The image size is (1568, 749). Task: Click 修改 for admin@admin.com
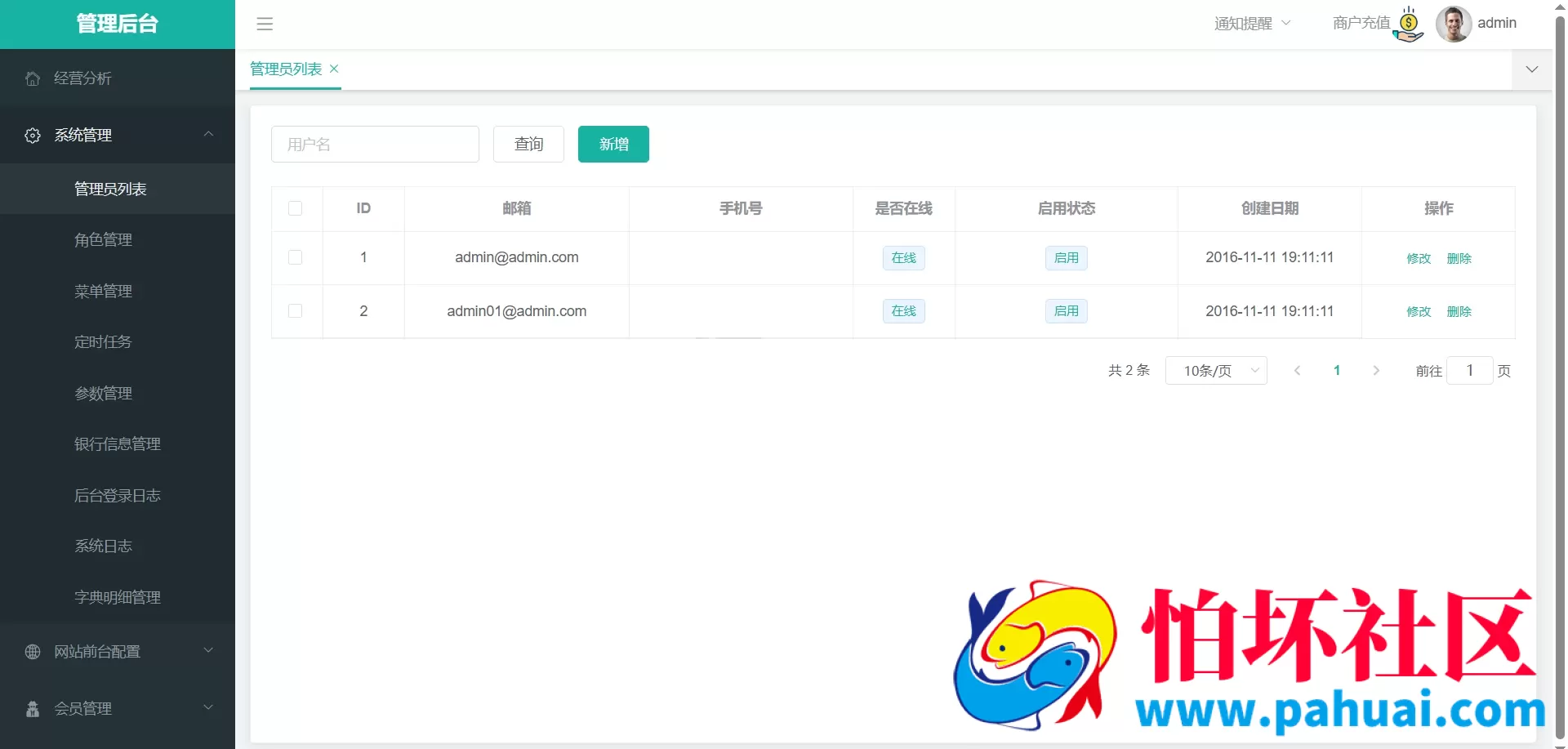[1419, 258]
